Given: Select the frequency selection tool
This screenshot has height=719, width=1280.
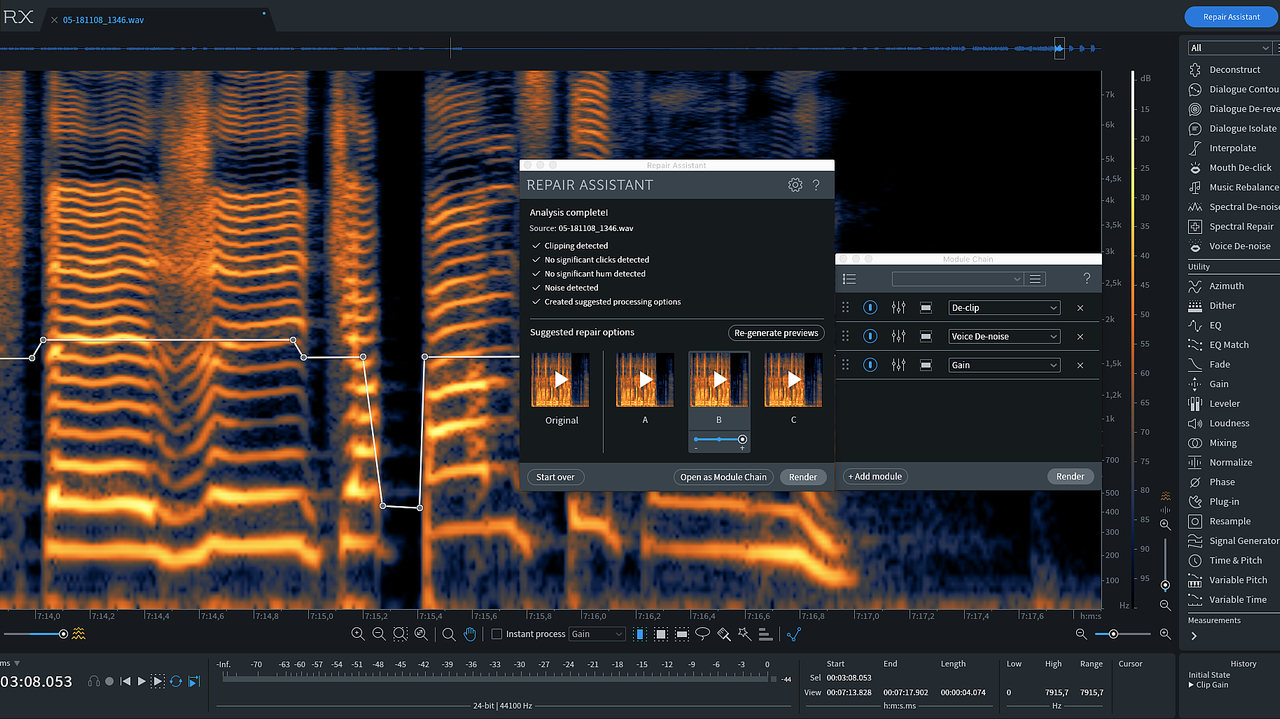Looking at the screenshot, I should point(682,634).
